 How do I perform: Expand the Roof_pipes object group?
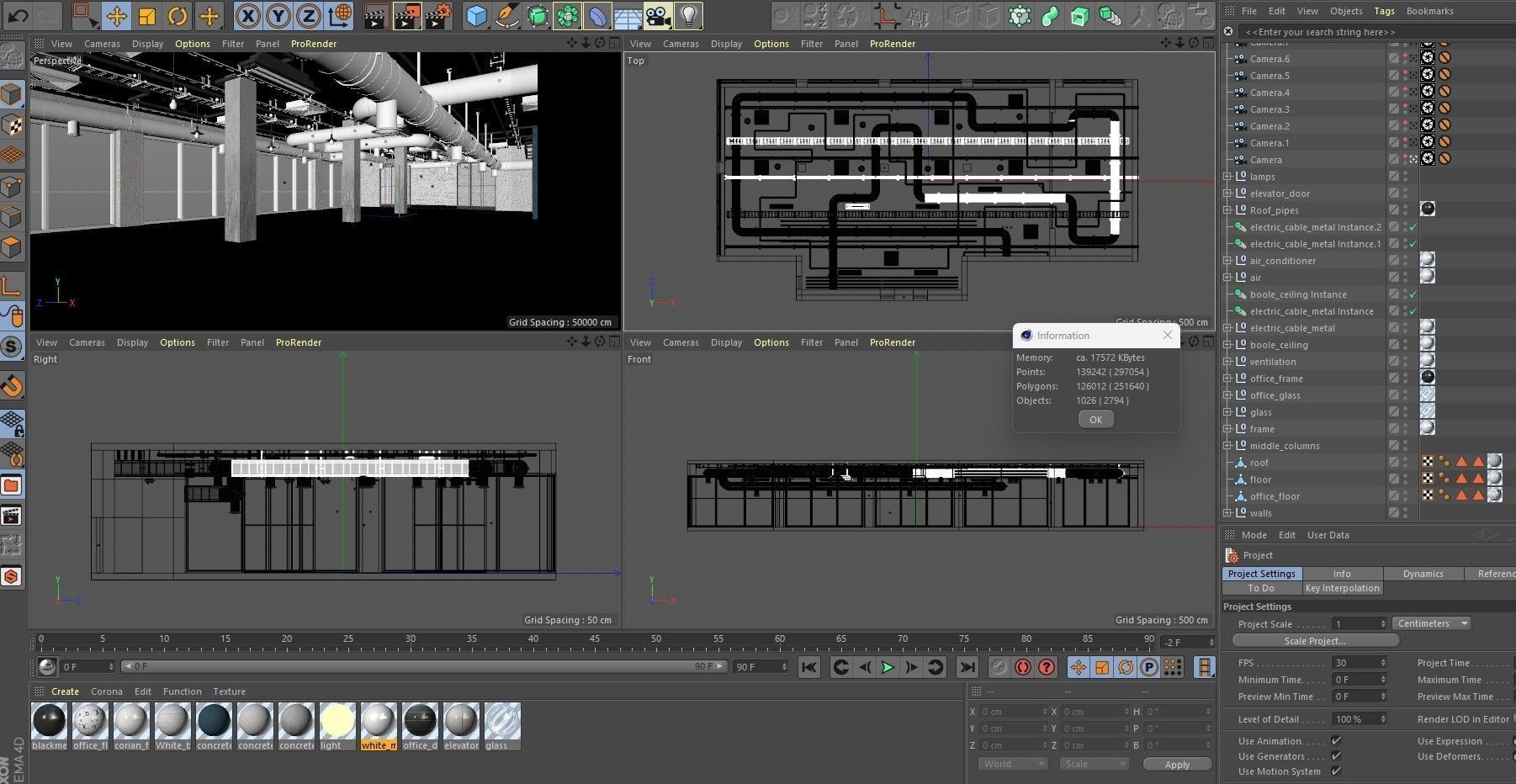(1227, 210)
